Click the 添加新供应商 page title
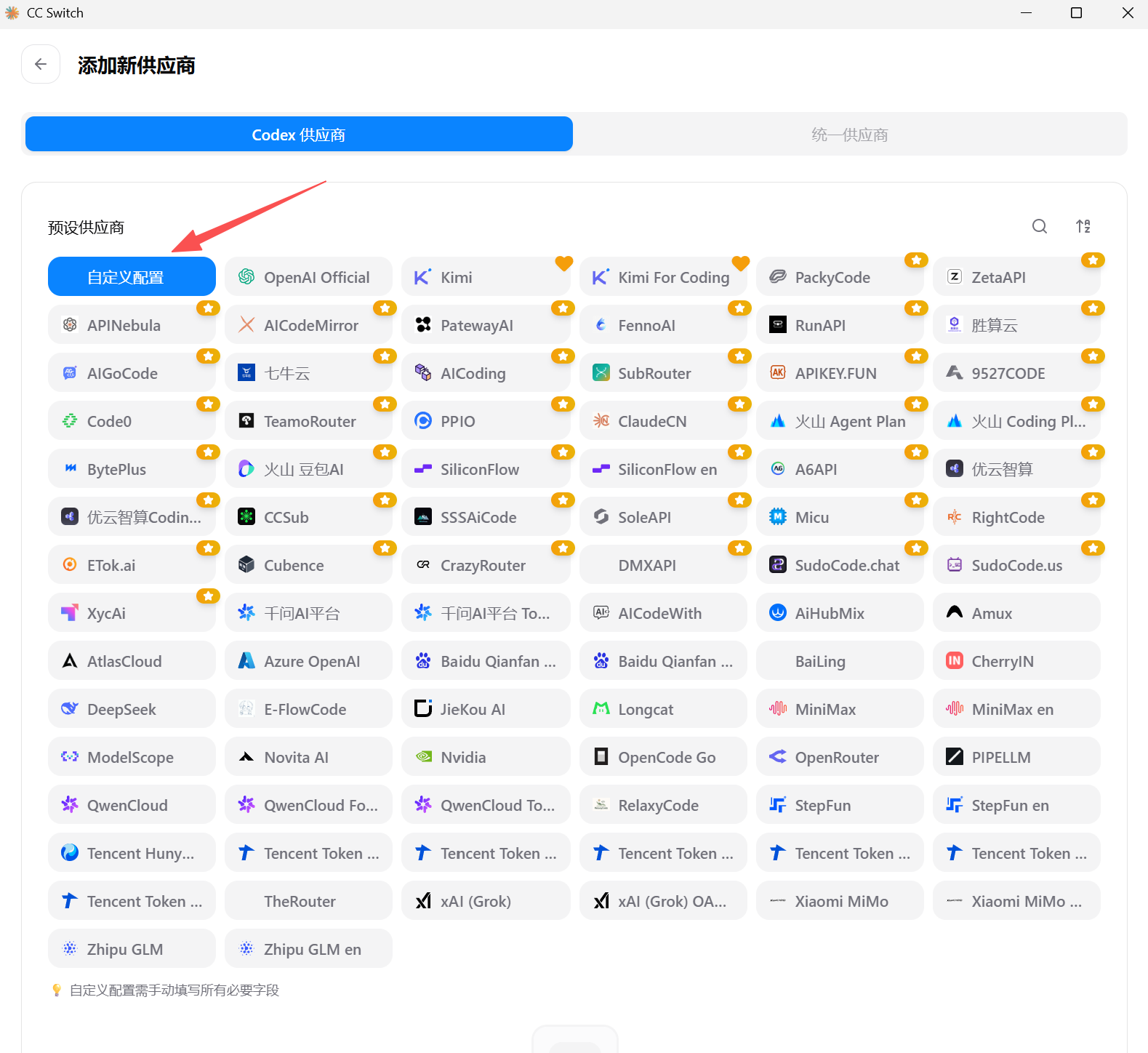1148x1053 pixels. point(137,65)
